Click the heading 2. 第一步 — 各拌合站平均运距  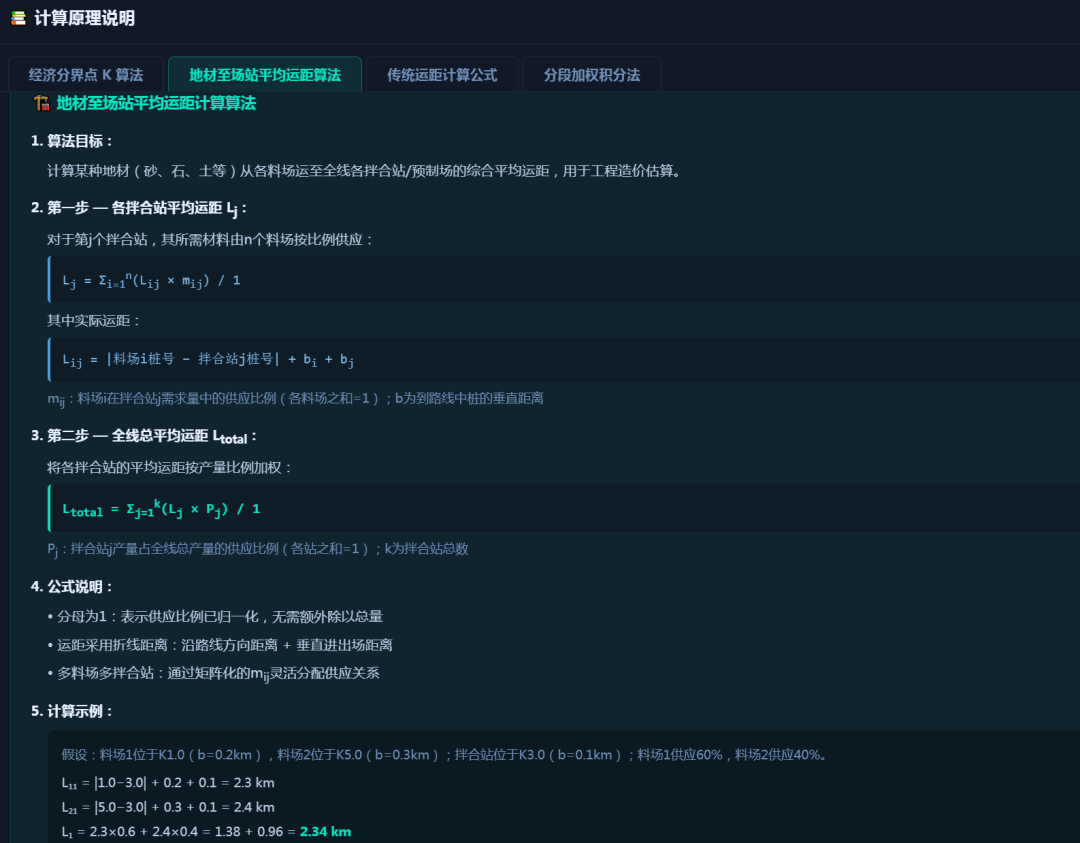point(138,208)
